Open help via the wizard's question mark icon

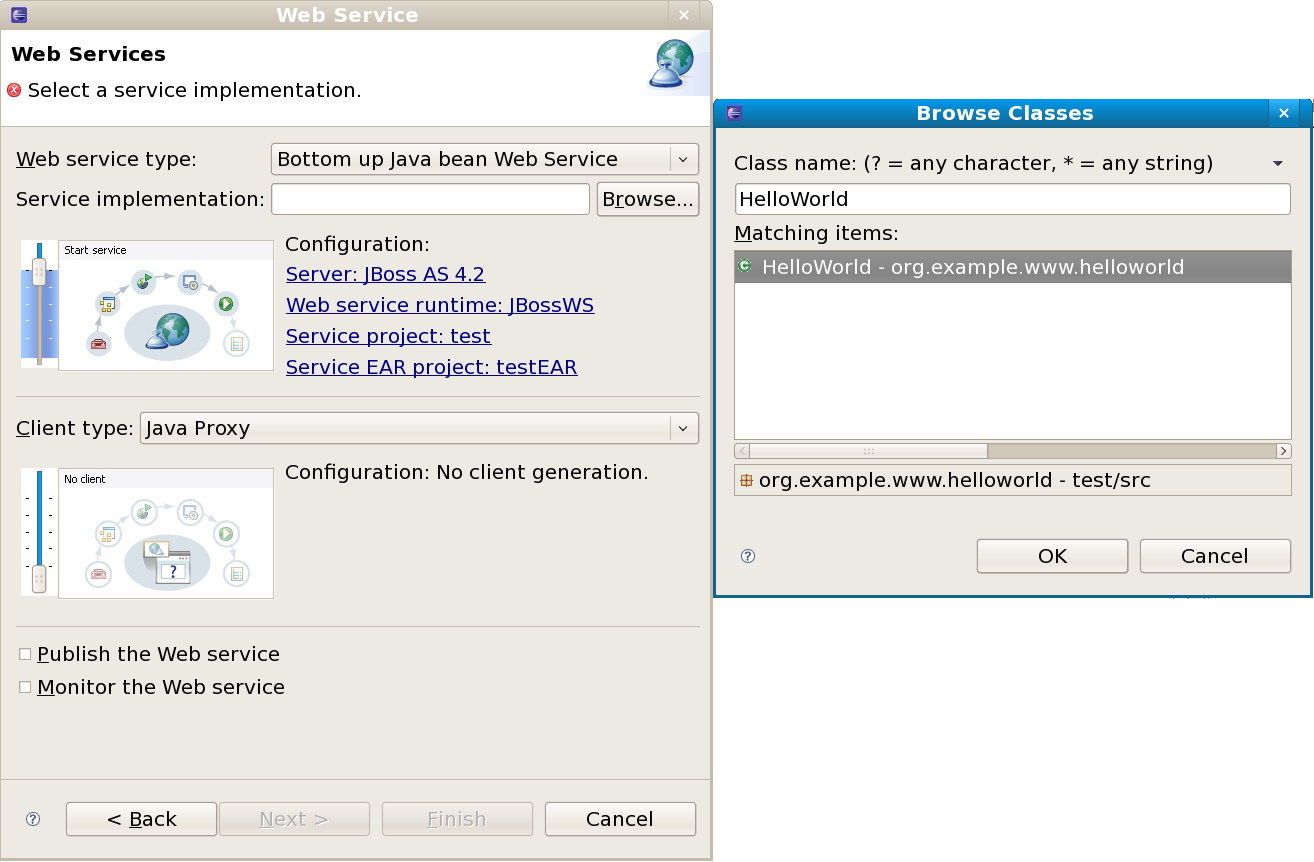(32, 819)
